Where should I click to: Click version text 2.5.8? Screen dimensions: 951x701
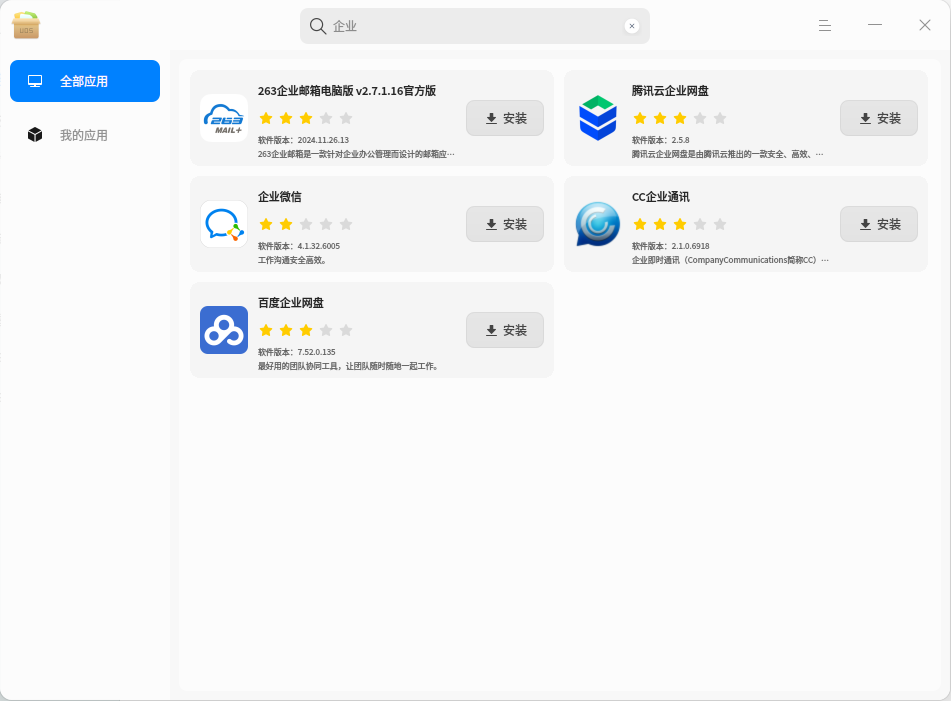tap(680, 140)
